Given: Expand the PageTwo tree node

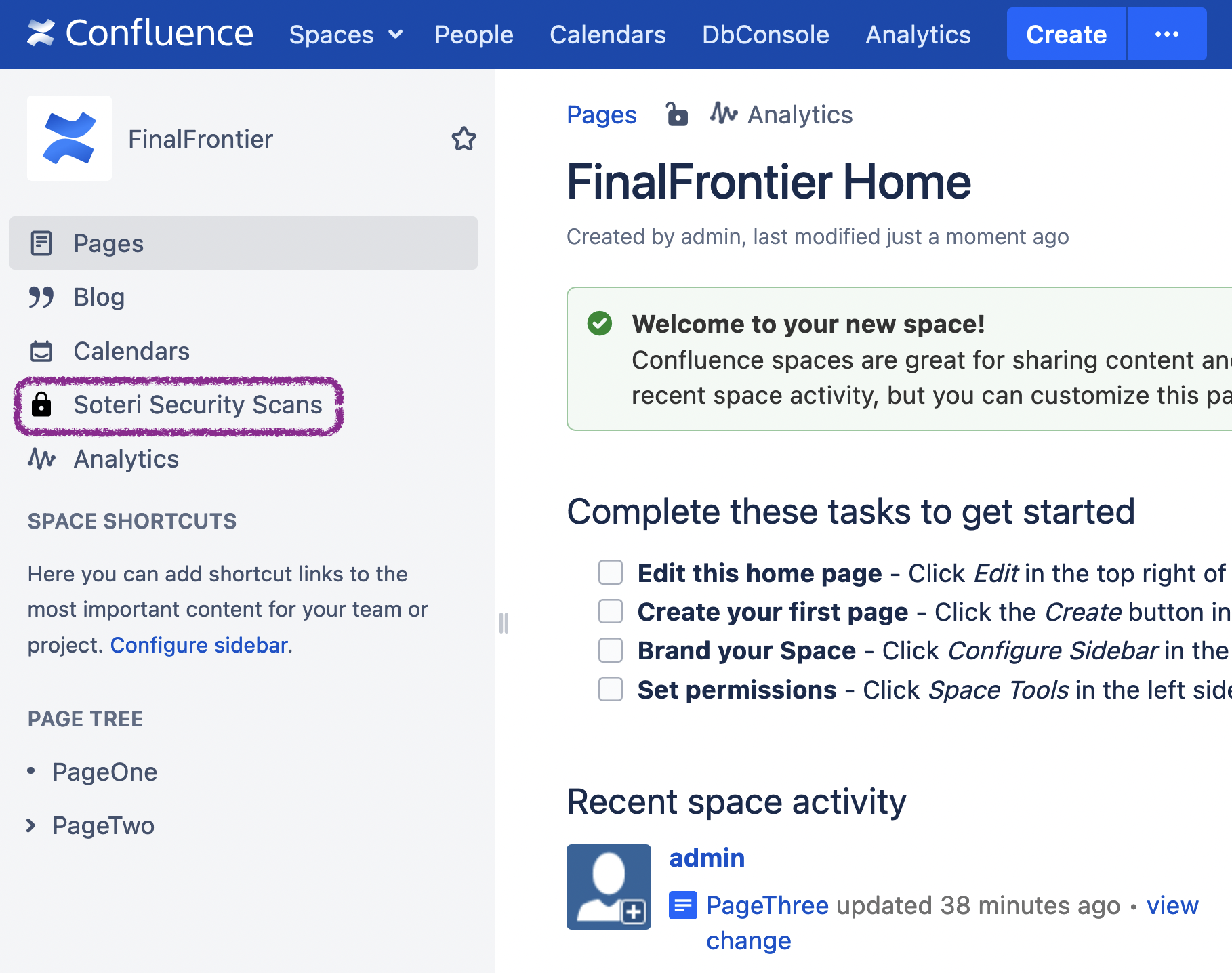Looking at the screenshot, I should pyautogui.click(x=31, y=825).
